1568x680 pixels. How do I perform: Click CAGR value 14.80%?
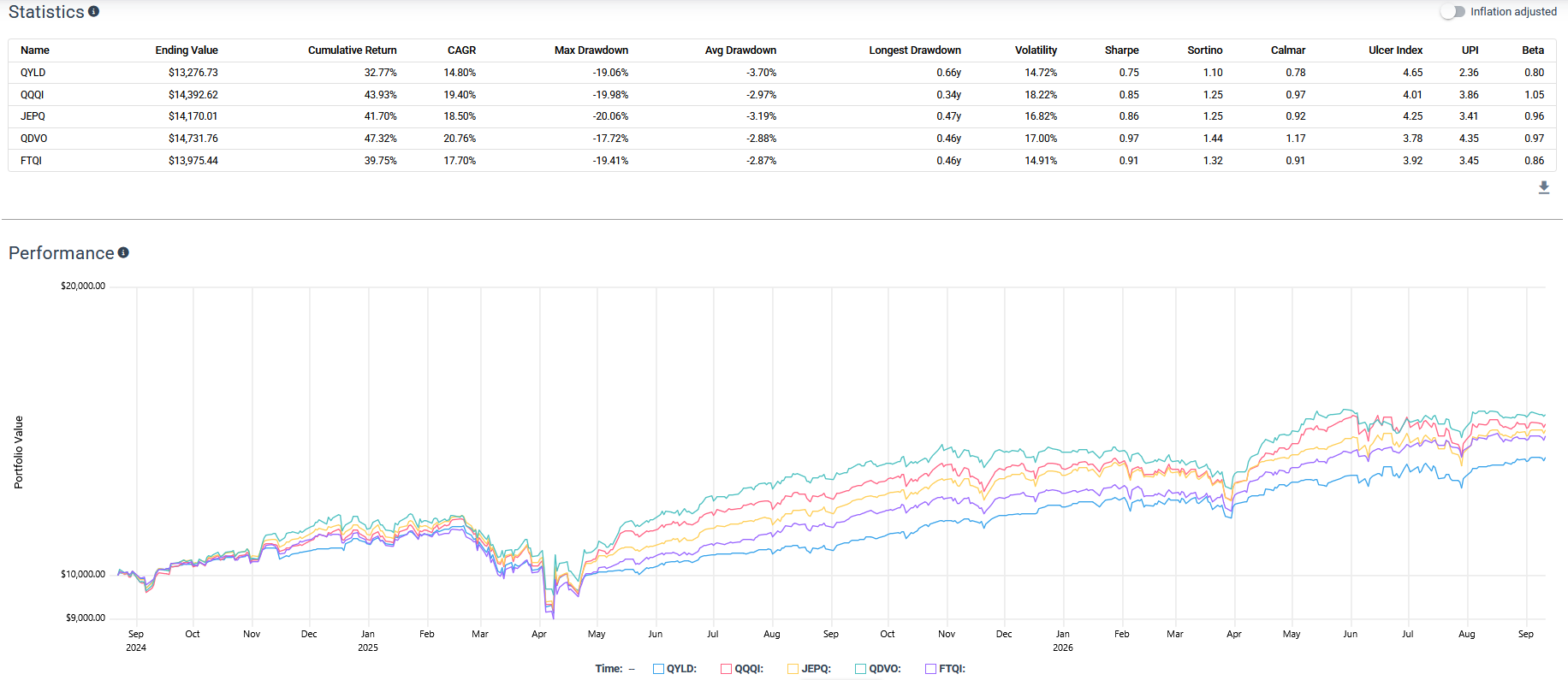click(x=460, y=73)
